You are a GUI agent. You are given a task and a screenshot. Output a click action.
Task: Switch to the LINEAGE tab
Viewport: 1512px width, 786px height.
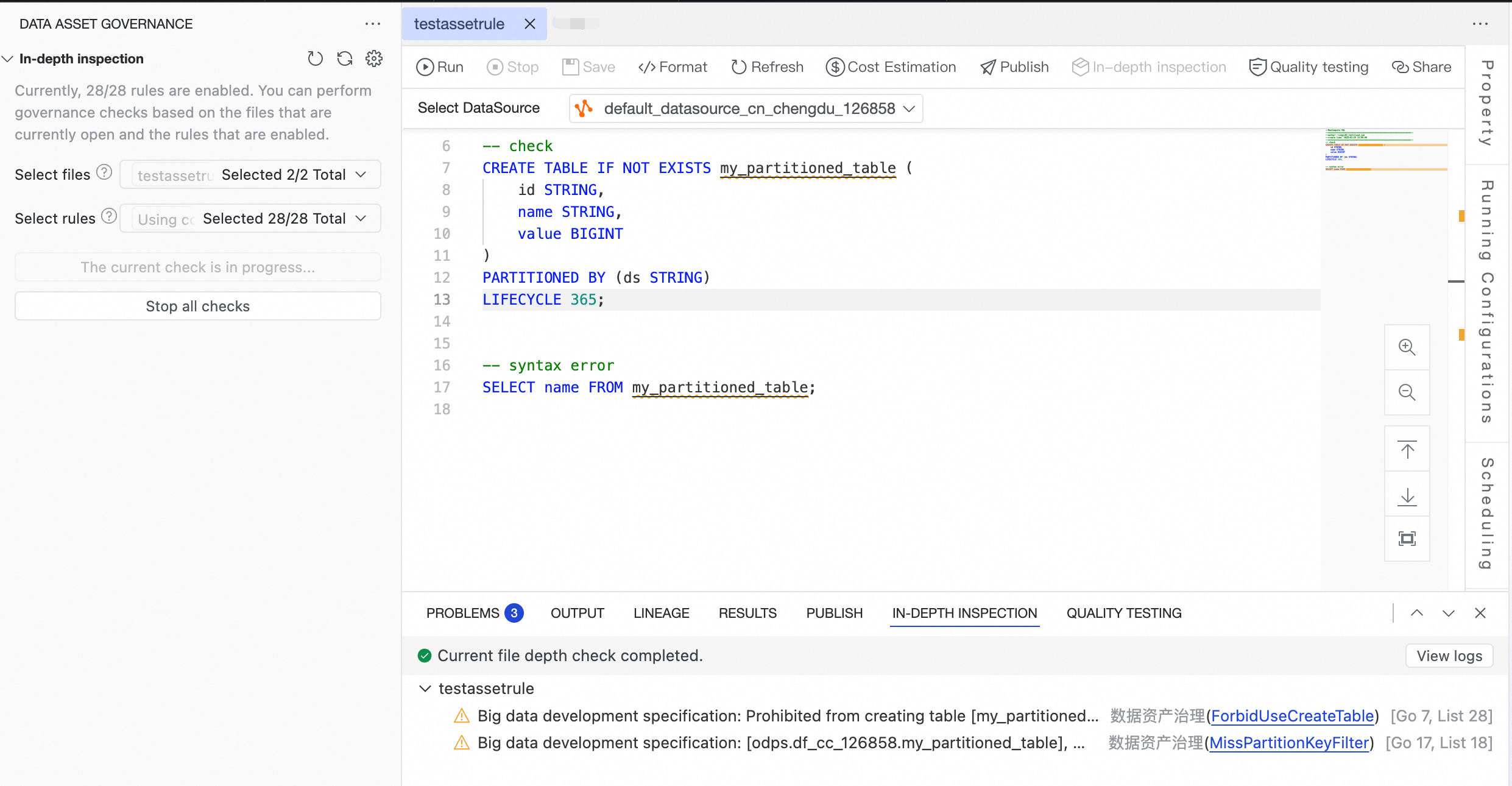pyautogui.click(x=661, y=613)
